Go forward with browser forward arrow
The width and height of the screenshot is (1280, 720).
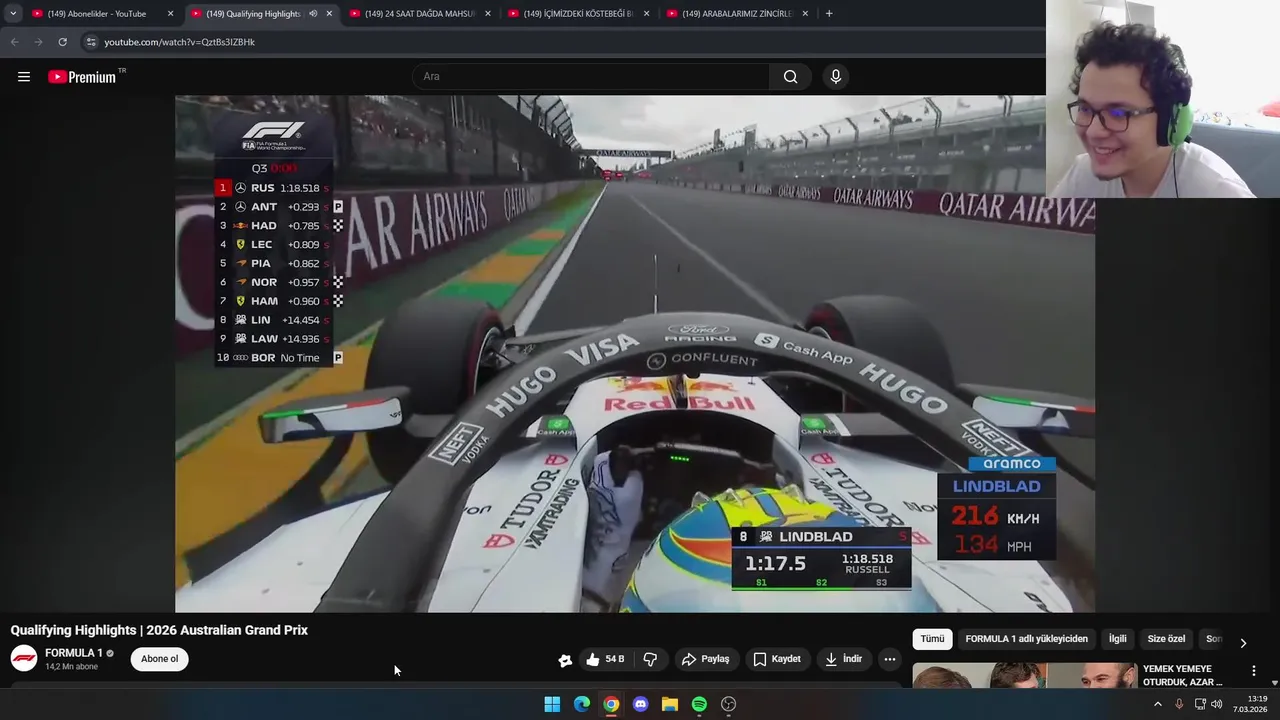click(x=38, y=42)
